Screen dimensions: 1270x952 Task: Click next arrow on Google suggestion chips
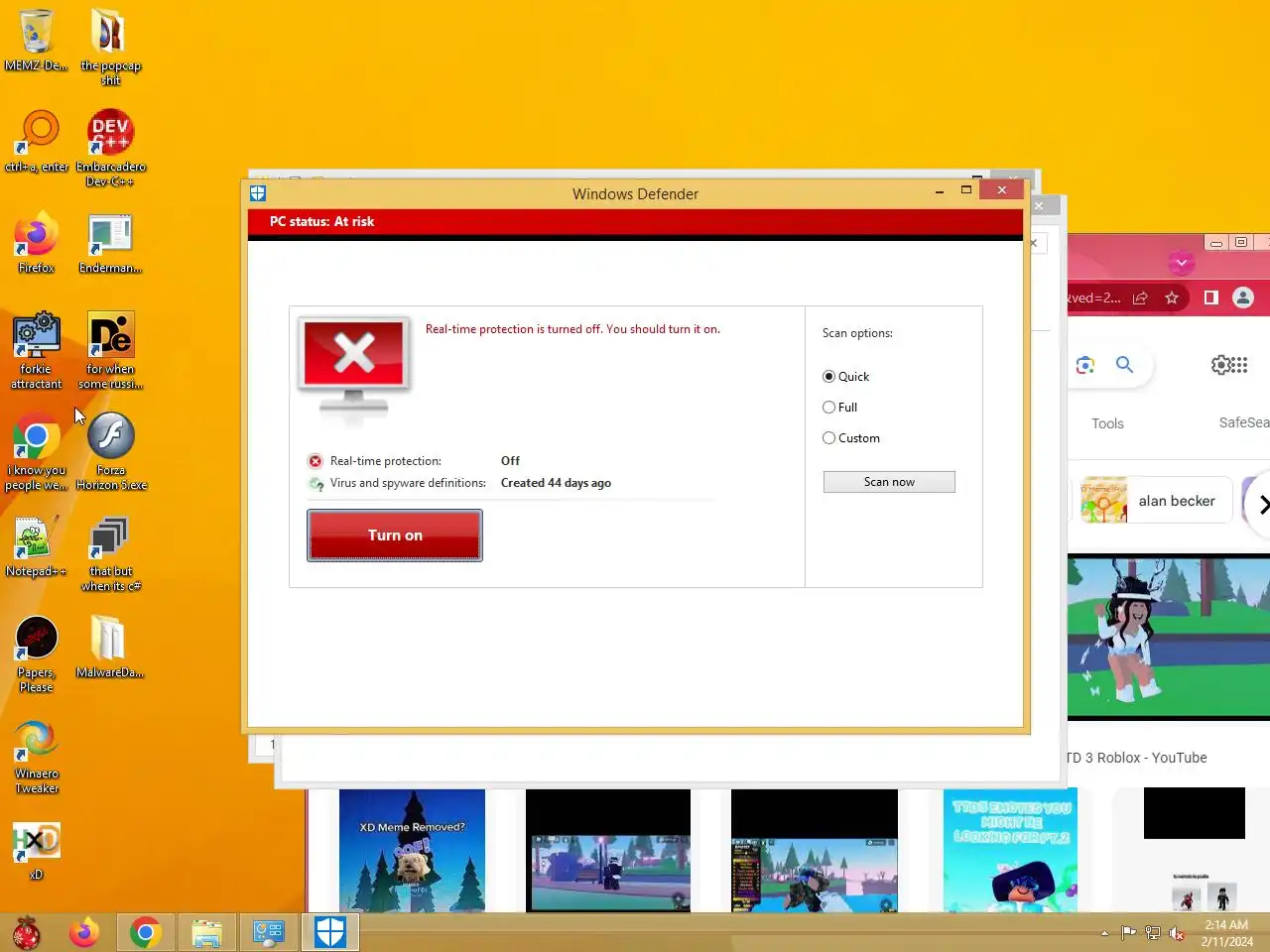pos(1260,505)
